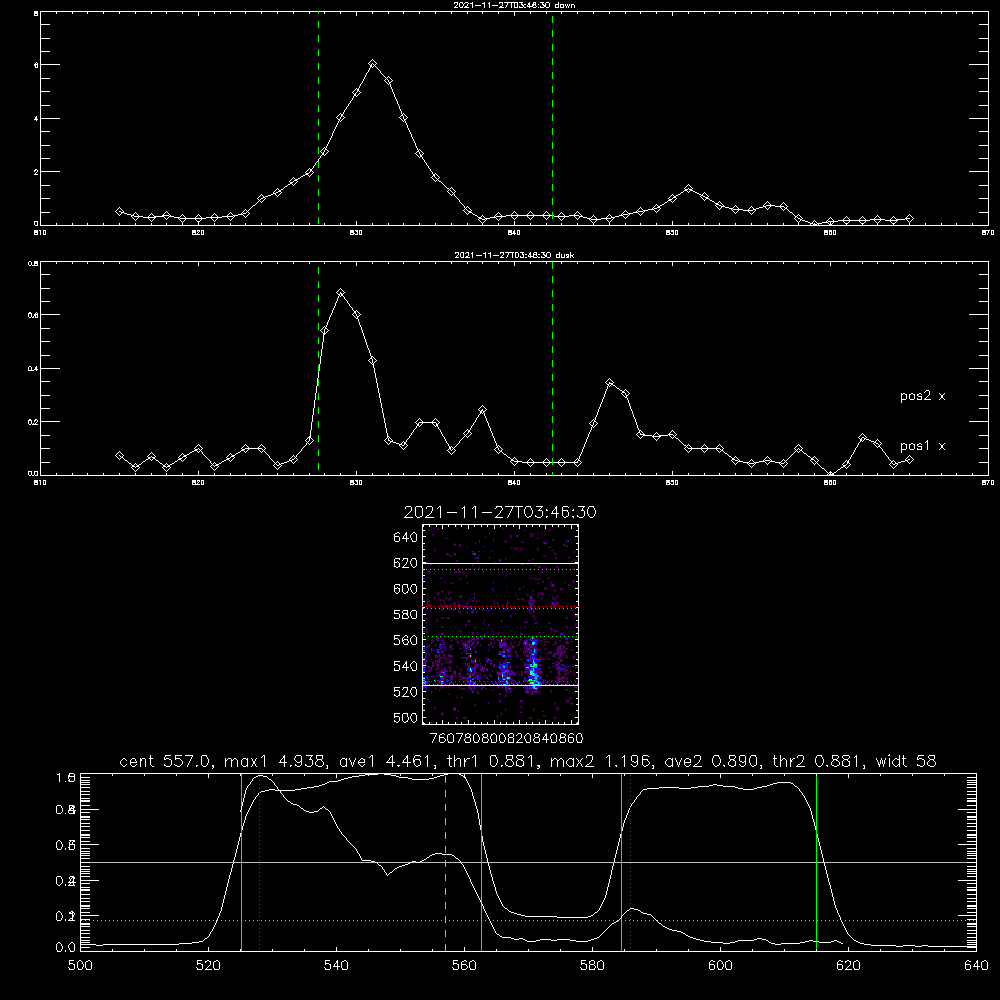Select the 'pos2 x' label
Screen dimensions: 1000x1000
[x=922, y=396]
